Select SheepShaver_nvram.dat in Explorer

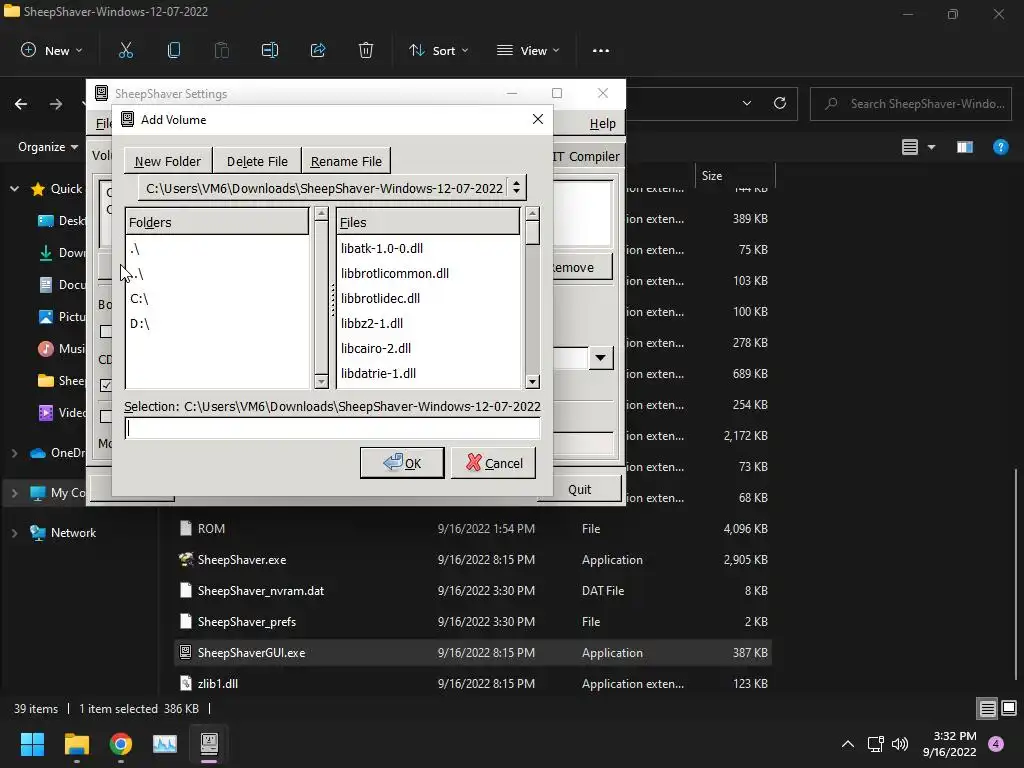coord(473,590)
